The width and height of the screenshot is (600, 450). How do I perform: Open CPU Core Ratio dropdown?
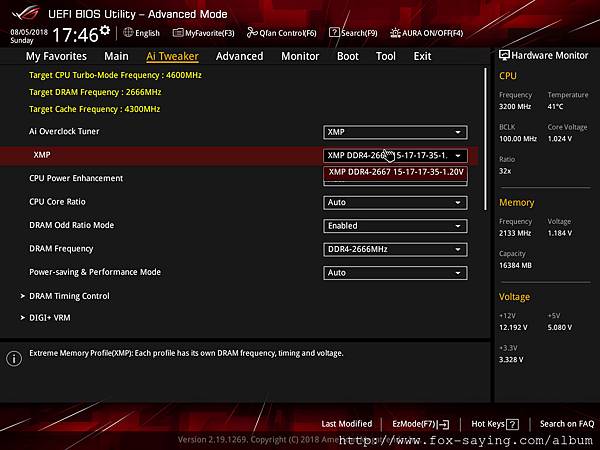point(395,202)
